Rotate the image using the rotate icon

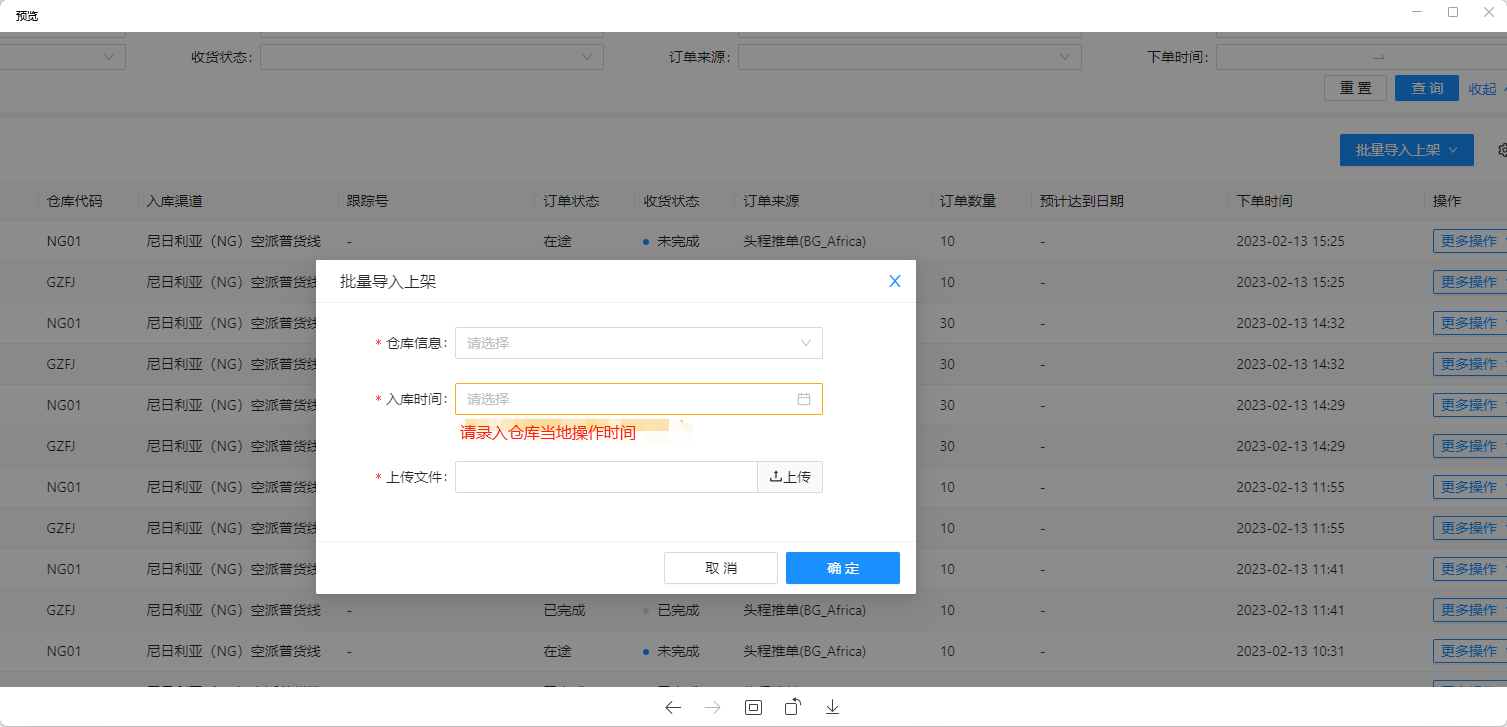tap(793, 708)
